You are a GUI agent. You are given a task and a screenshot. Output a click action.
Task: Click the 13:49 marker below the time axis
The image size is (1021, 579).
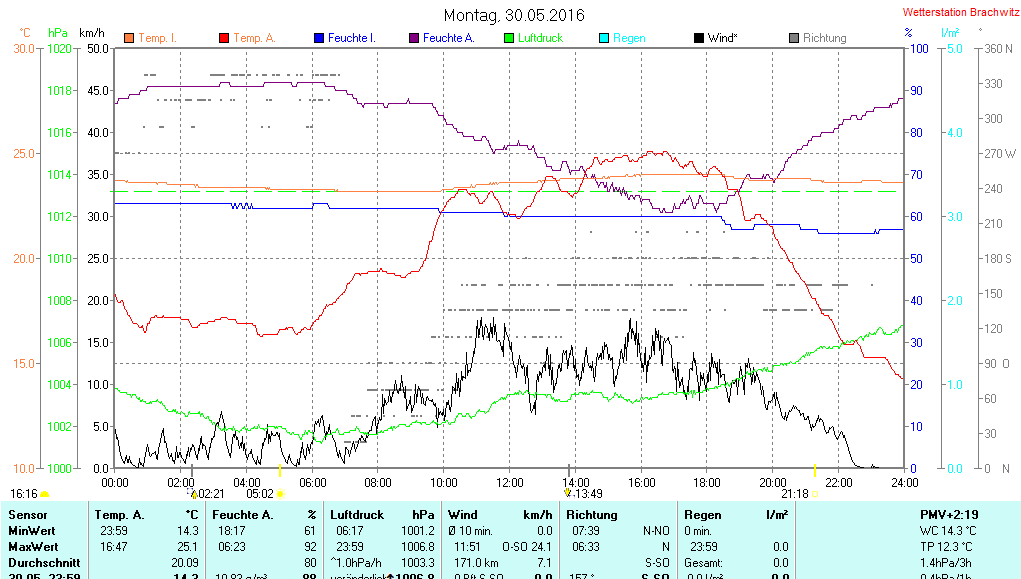568,492
